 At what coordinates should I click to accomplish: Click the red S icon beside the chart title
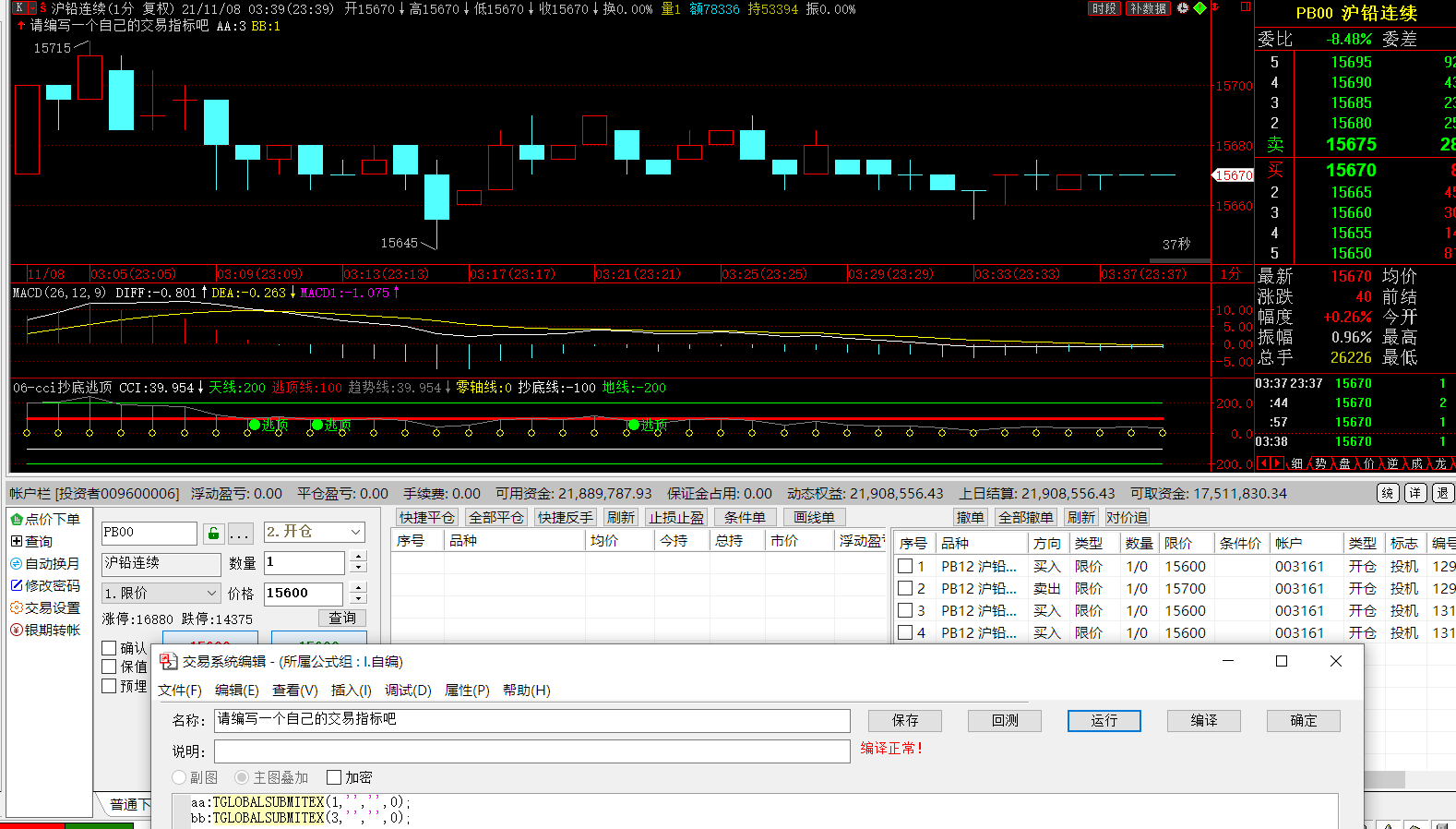click(42, 7)
